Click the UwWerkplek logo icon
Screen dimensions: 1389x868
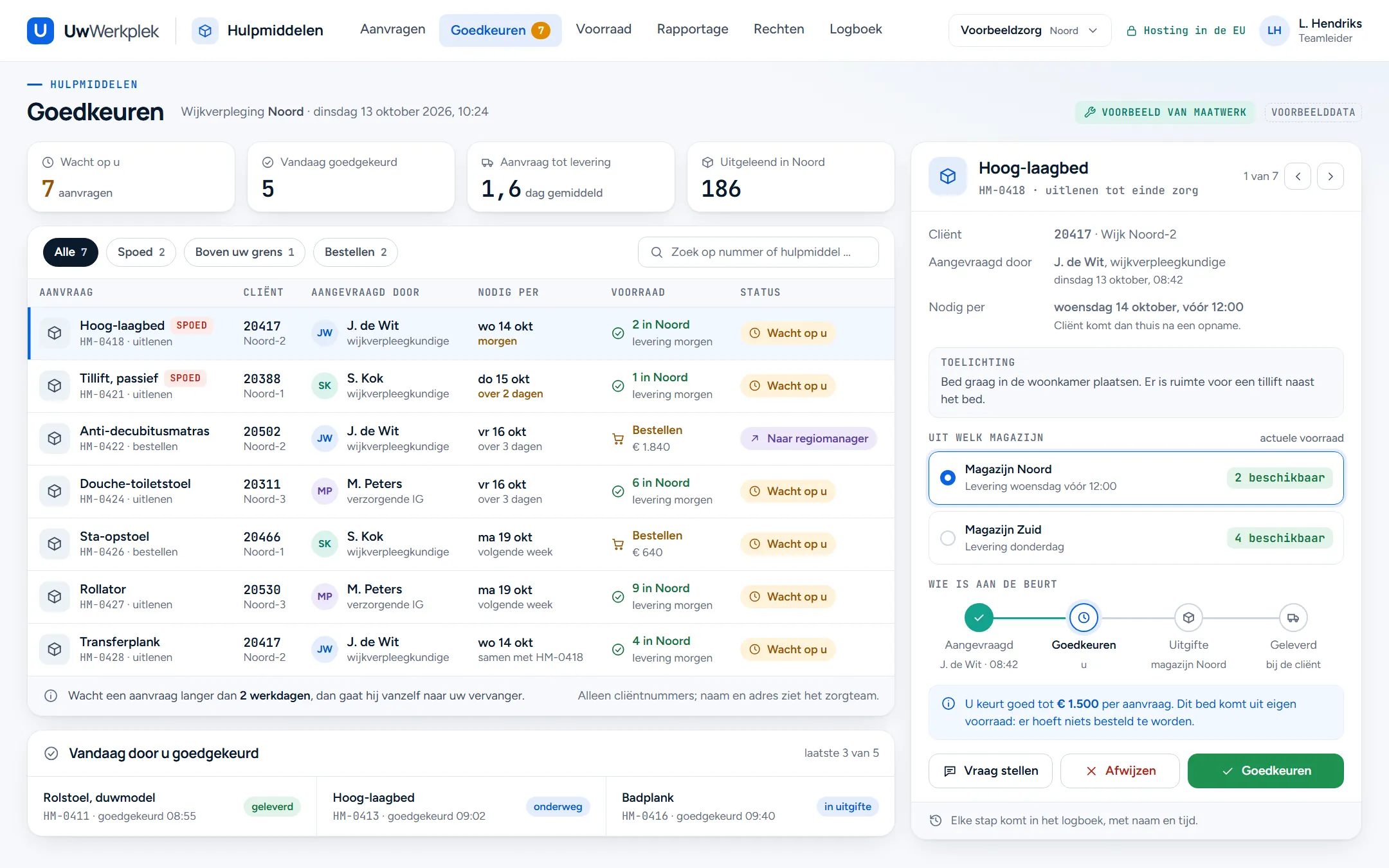[x=40, y=30]
